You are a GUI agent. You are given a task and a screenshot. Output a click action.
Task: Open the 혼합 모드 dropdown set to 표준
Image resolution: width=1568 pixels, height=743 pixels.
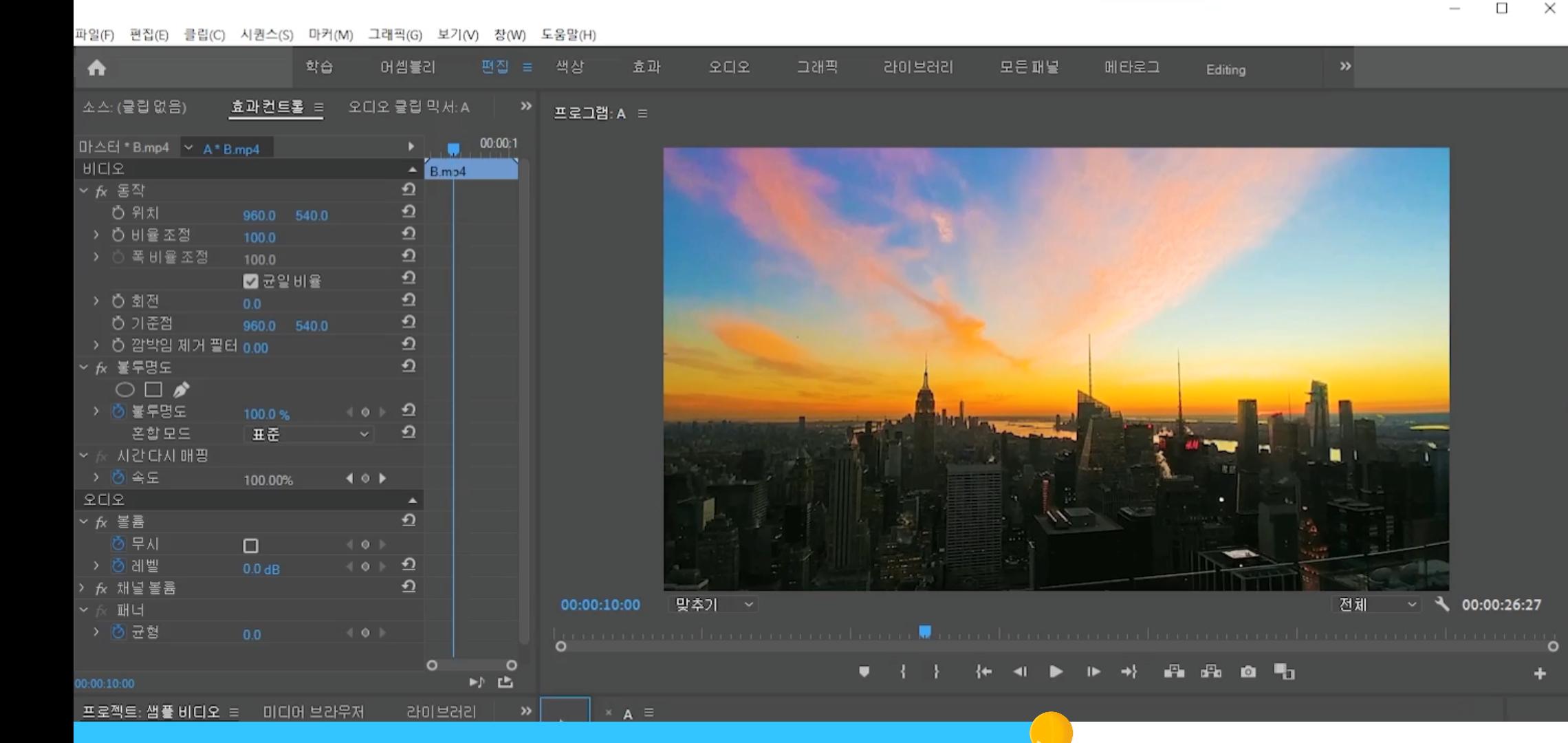[308, 434]
